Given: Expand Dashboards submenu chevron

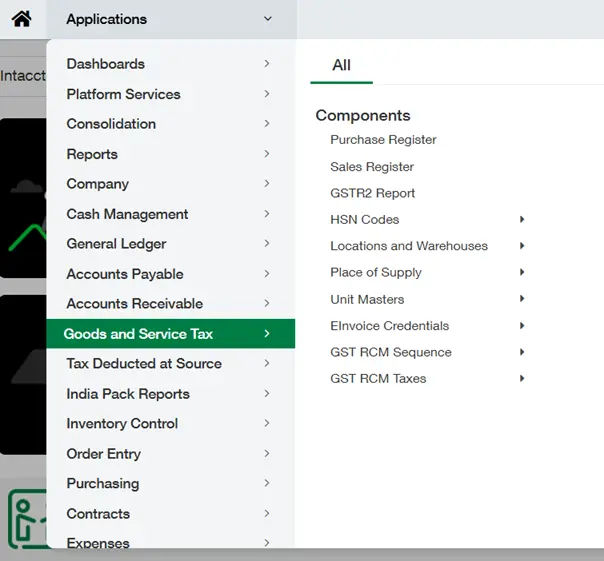Looking at the screenshot, I should pos(267,64).
